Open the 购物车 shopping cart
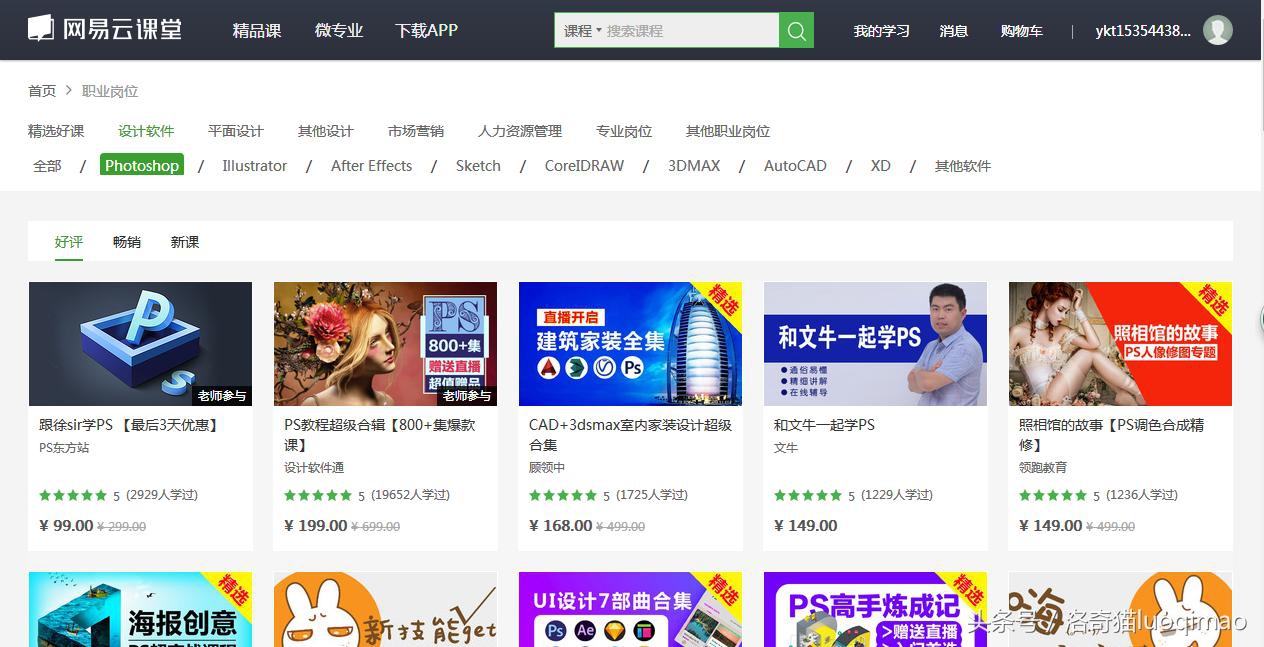The height and width of the screenshot is (647, 1264). click(x=1022, y=30)
